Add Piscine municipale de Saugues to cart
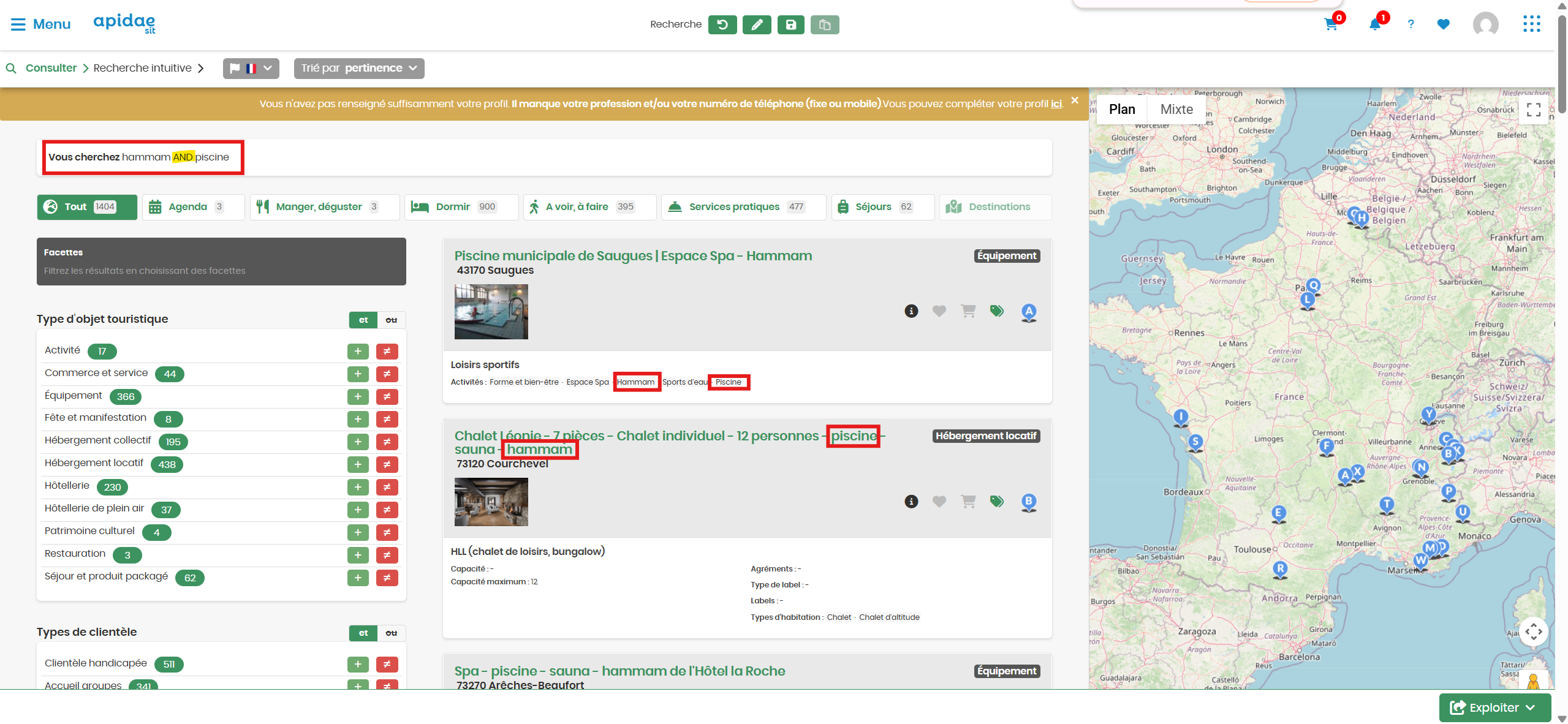Image resolution: width=1568 pixels, height=724 pixels. [968, 311]
